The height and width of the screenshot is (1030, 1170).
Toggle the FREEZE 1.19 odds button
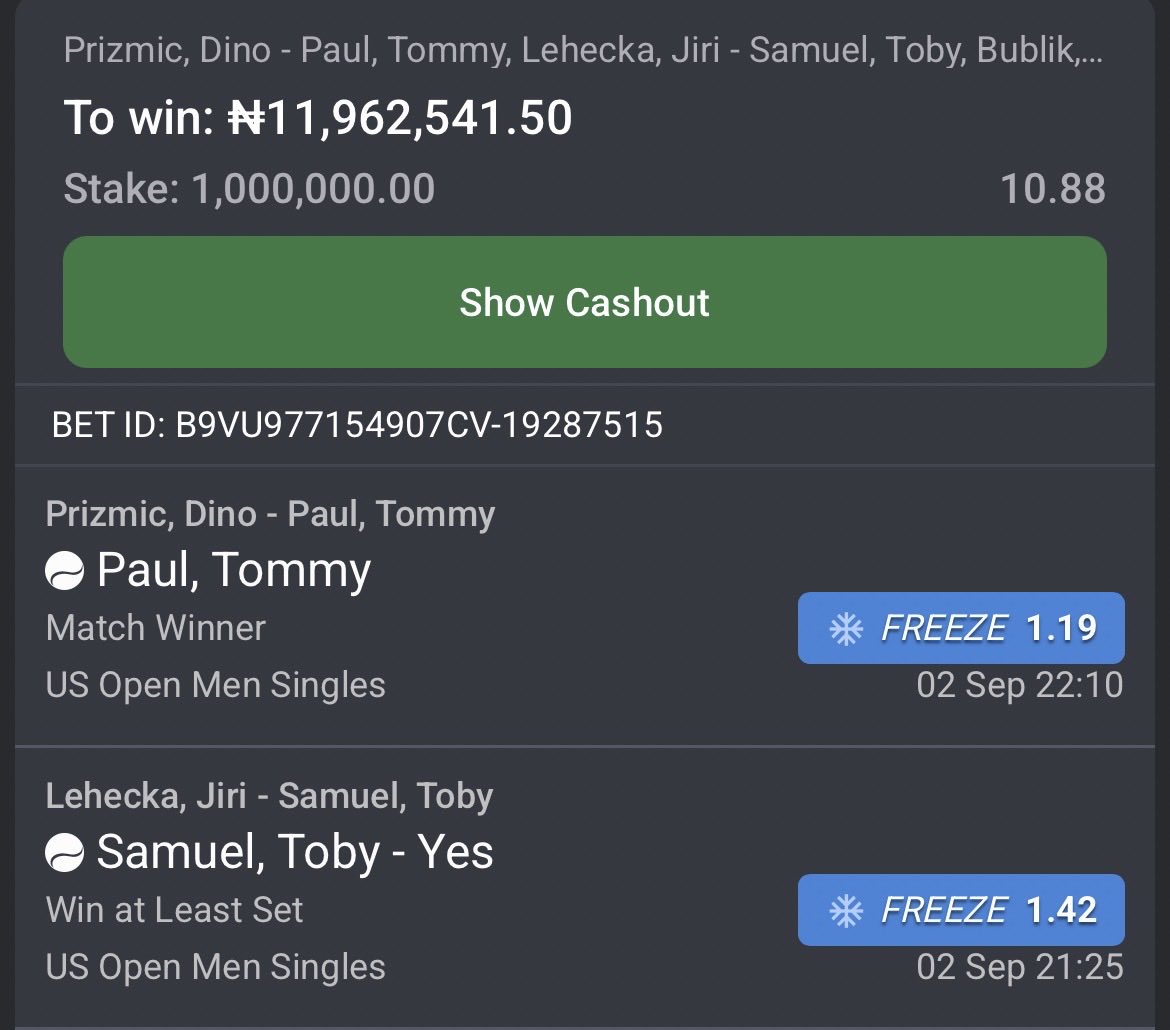pos(961,628)
